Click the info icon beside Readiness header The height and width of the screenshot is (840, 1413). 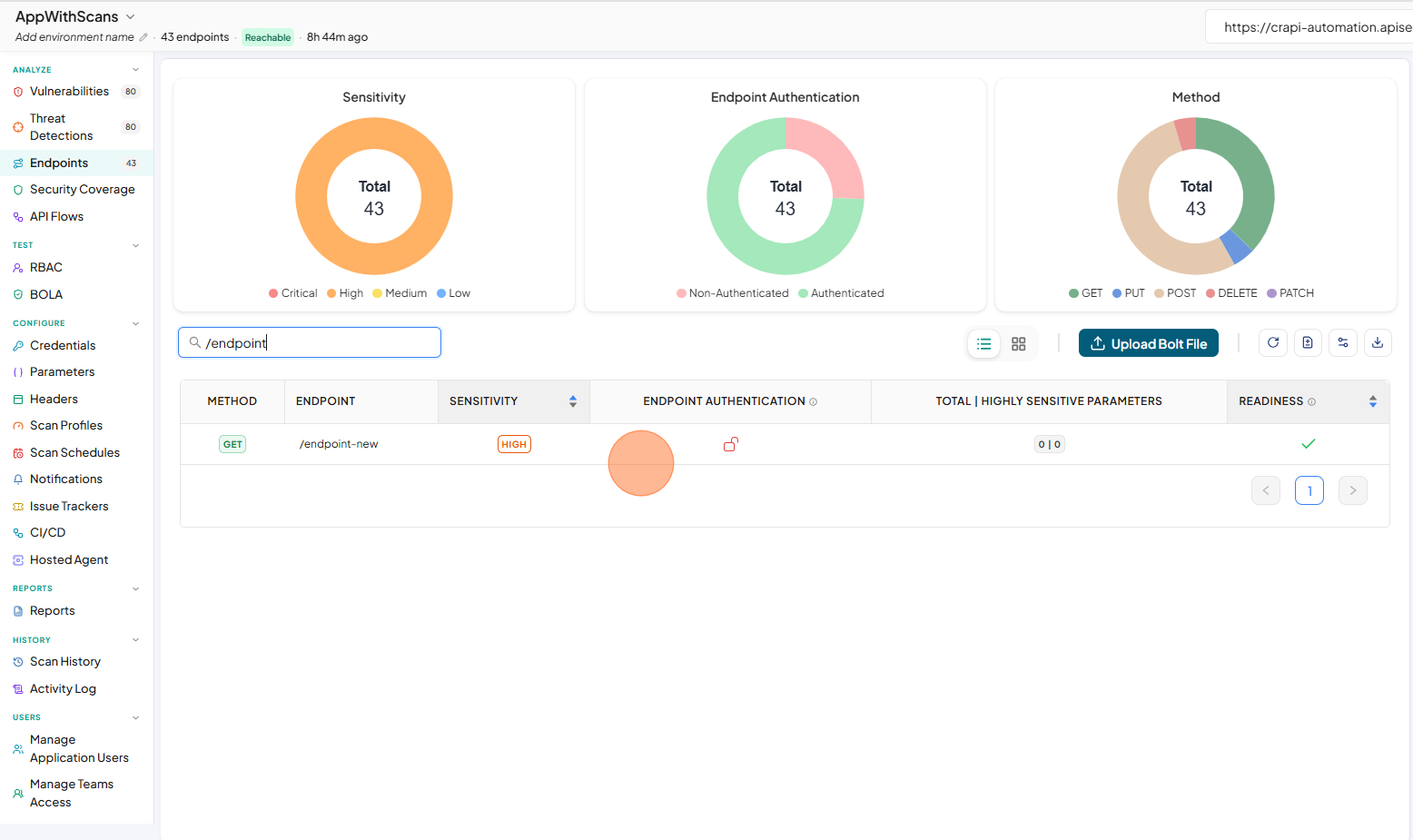1311,401
